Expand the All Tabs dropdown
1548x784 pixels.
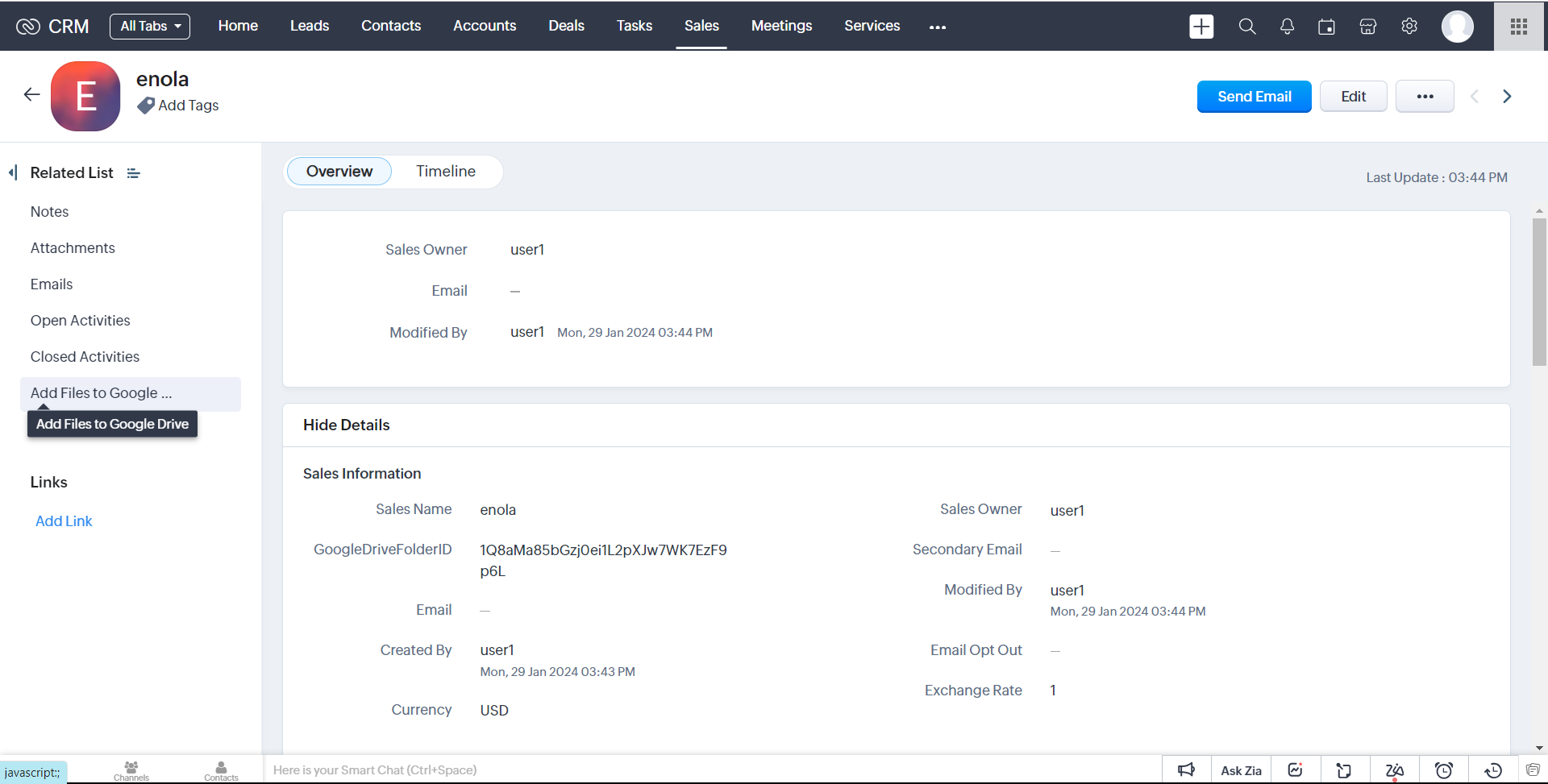pos(150,27)
